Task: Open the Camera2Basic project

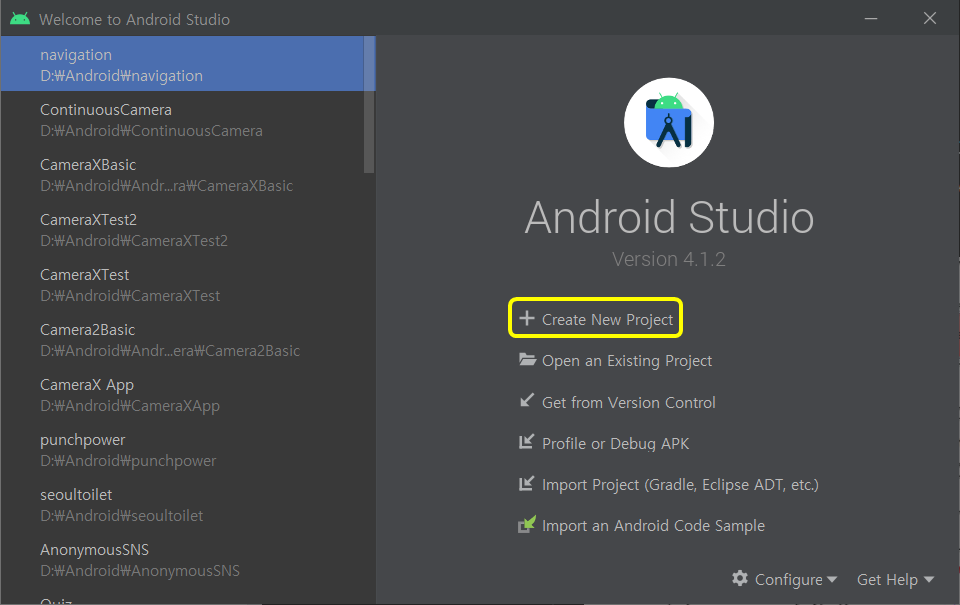Action: (182, 340)
